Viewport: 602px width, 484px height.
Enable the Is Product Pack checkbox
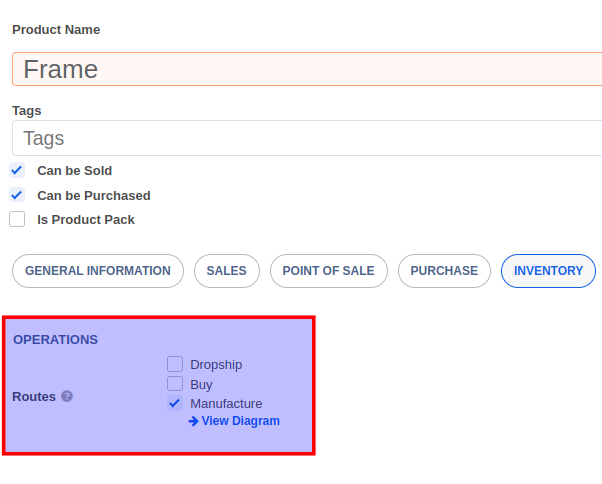pos(17,219)
